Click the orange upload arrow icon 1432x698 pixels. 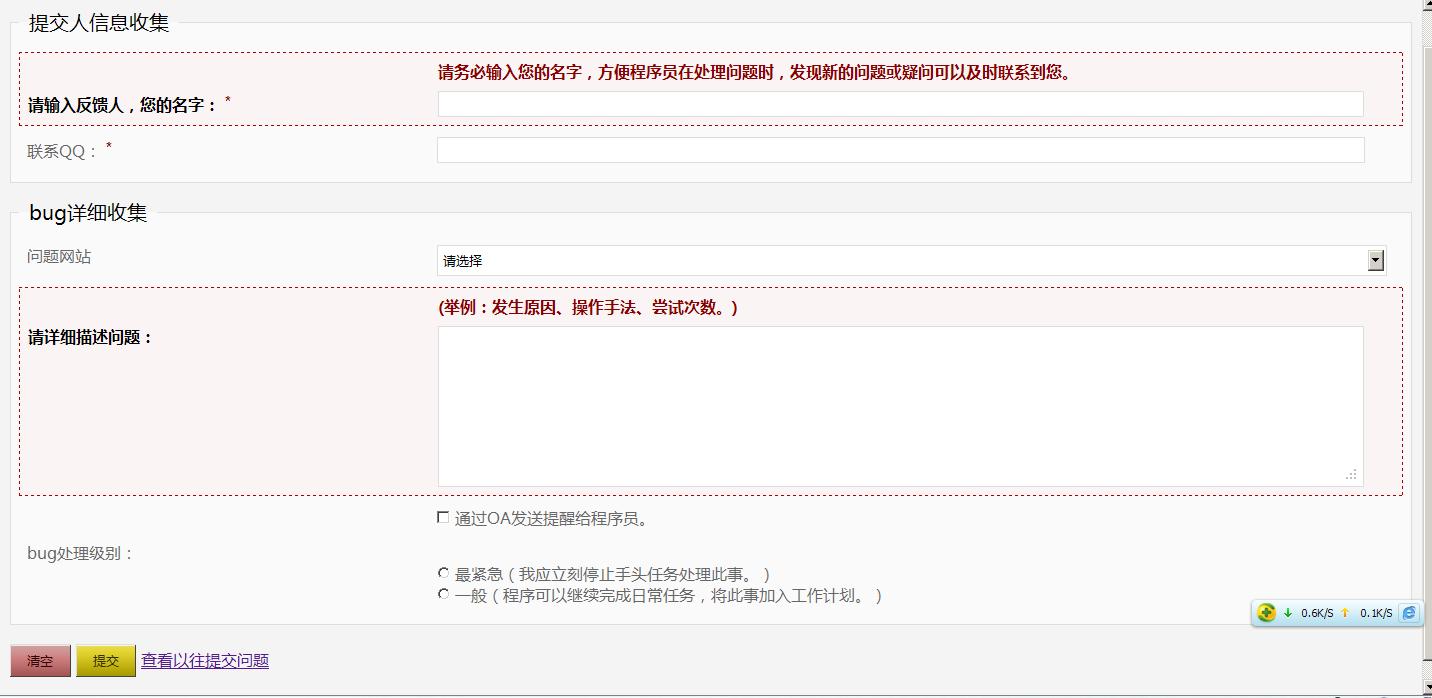pos(1345,613)
